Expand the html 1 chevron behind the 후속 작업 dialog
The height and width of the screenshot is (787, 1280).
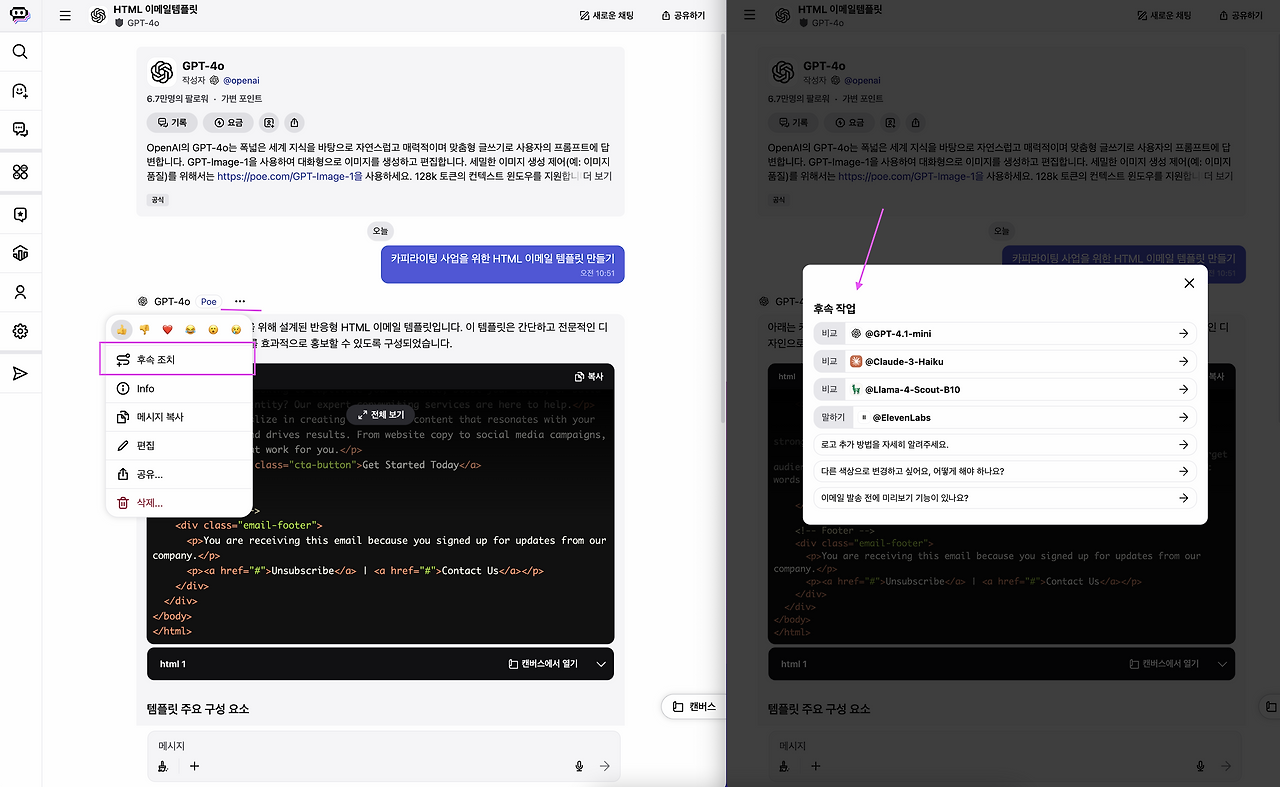[1222, 664]
